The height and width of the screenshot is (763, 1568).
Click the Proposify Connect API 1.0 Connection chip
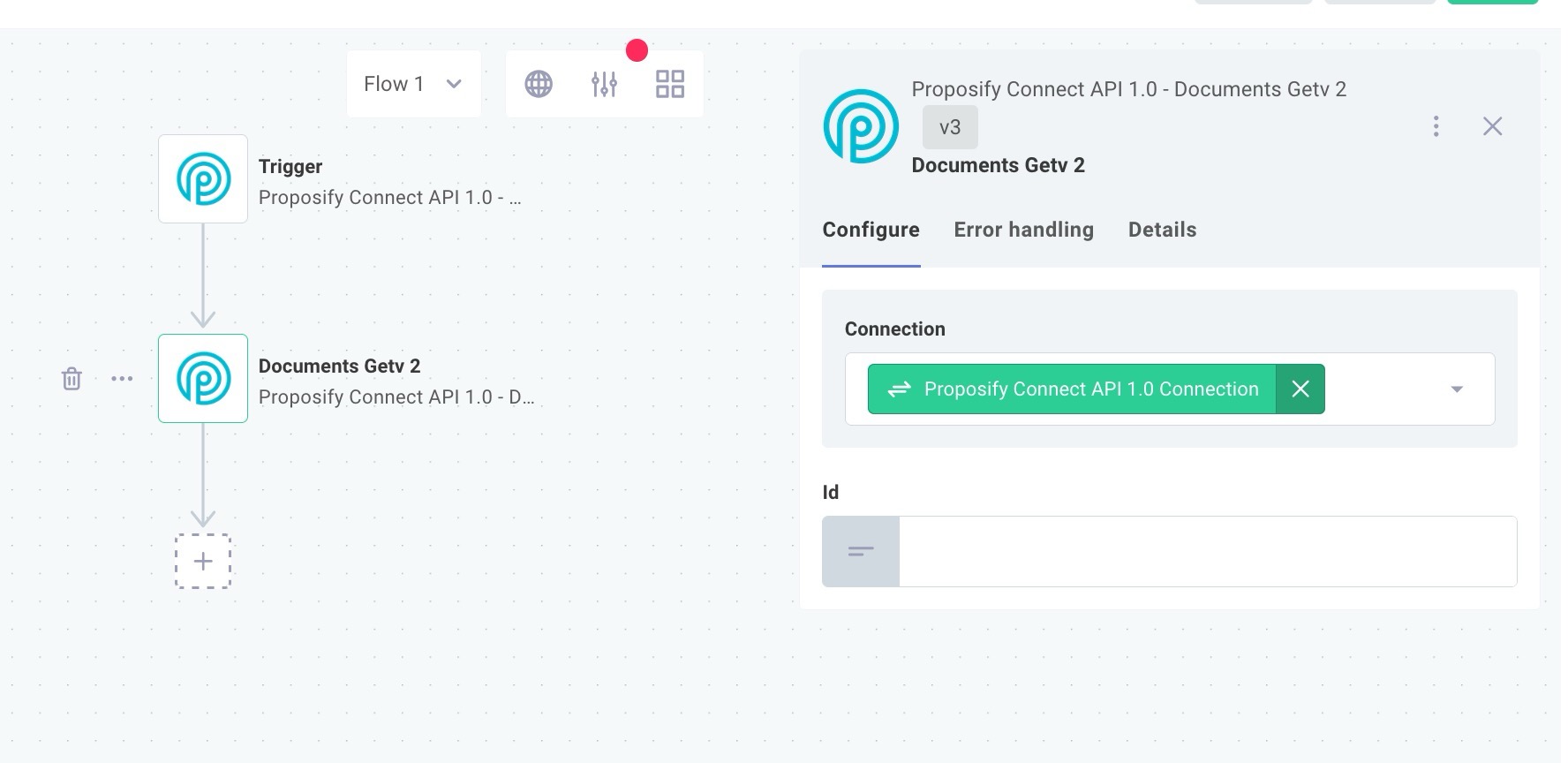pyautogui.click(x=1072, y=389)
